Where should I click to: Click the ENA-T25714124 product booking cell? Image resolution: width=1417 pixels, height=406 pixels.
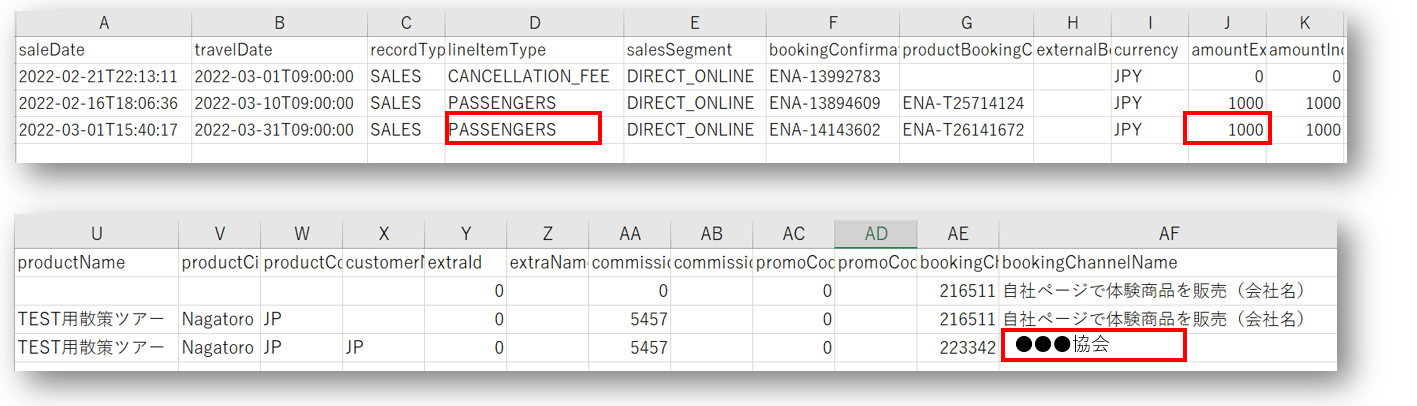coord(965,103)
